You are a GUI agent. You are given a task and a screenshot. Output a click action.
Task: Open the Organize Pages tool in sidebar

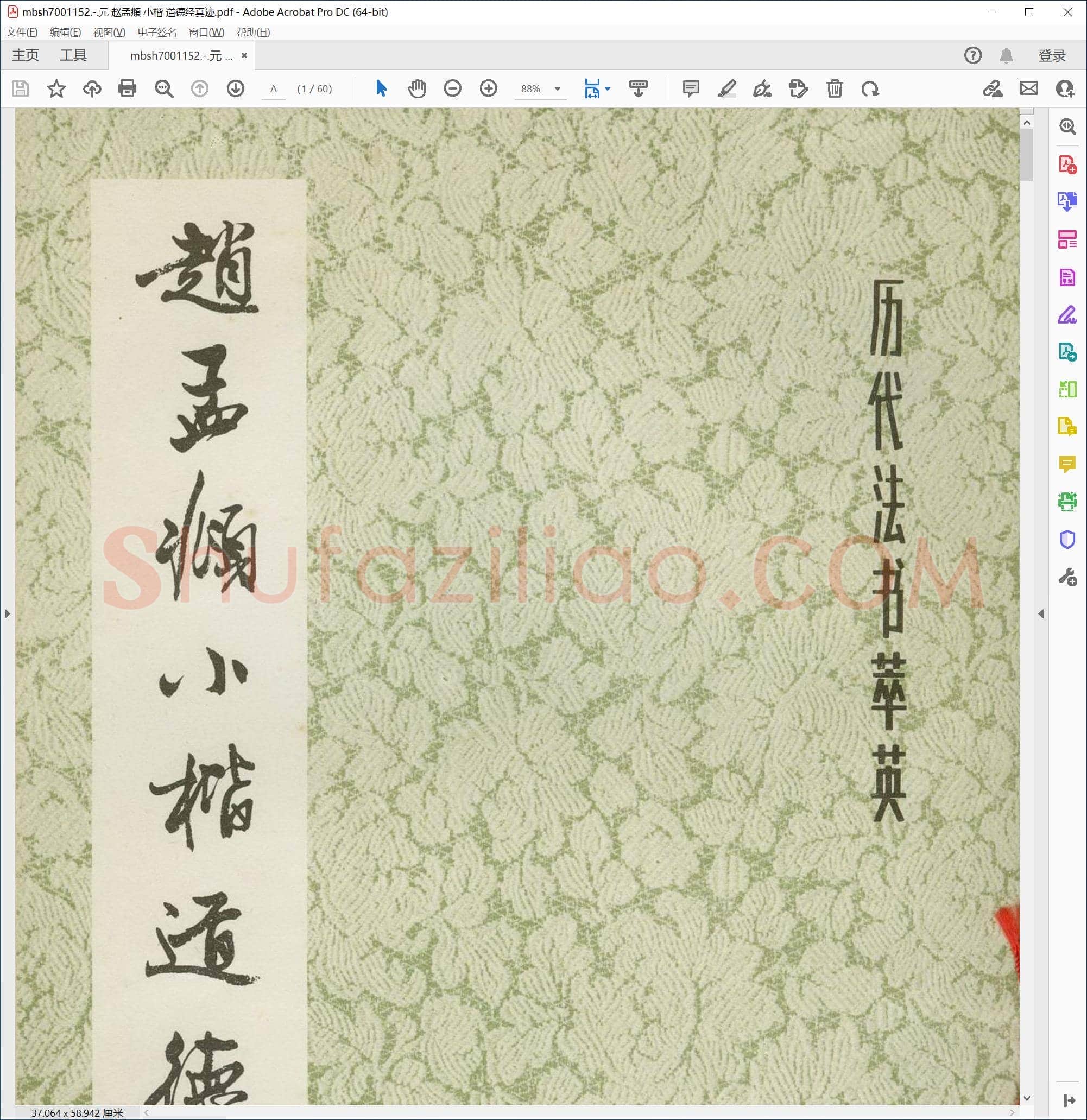click(1067, 239)
